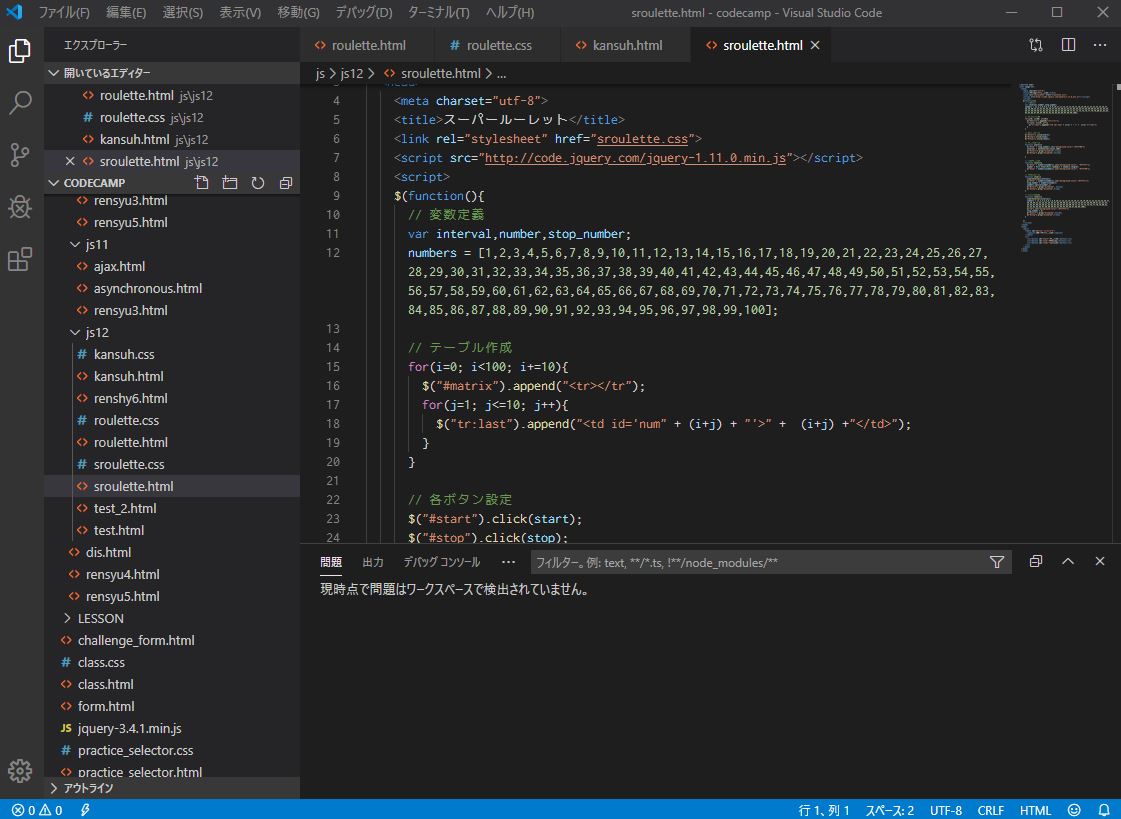
Task: Change line endings via CRLF status item
Action: click(990, 810)
